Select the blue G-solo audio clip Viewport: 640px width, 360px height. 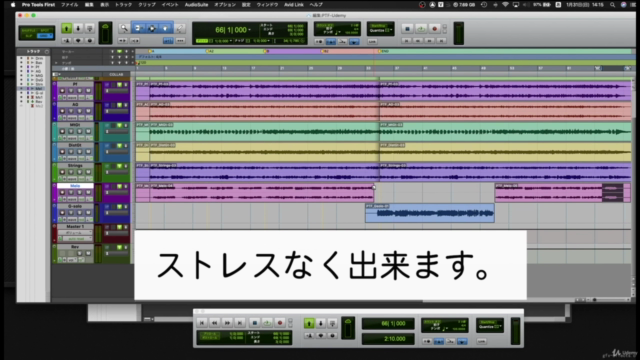coord(429,213)
